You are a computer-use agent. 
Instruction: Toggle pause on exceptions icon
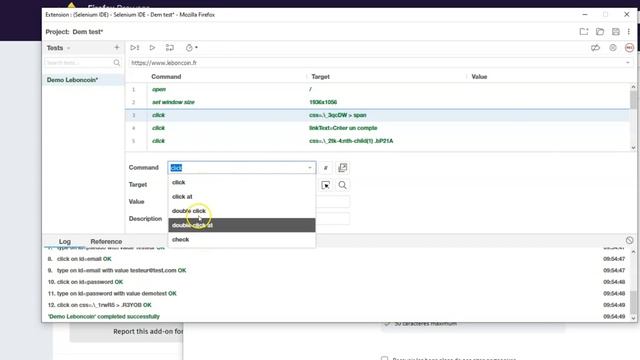coord(613,48)
